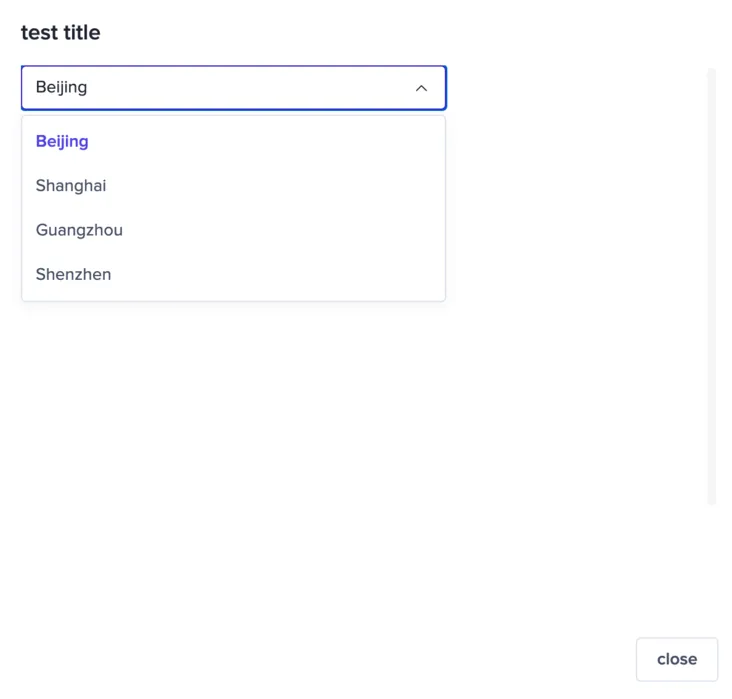732x699 pixels.
Task: Click the last list item, Shenzhen
Action: click(x=233, y=275)
